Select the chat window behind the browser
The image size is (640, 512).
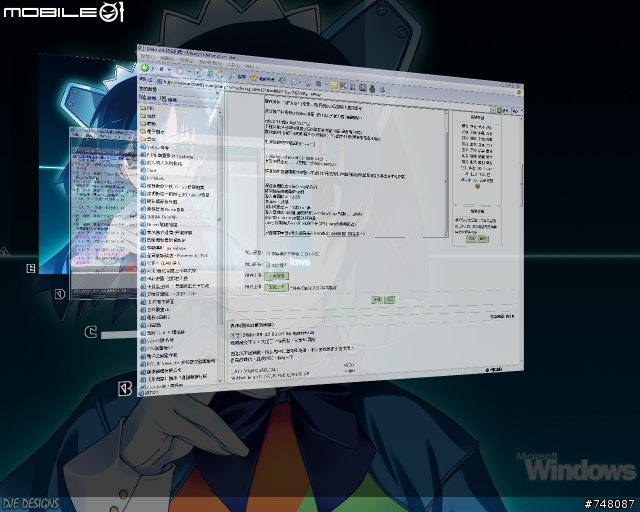point(103,212)
